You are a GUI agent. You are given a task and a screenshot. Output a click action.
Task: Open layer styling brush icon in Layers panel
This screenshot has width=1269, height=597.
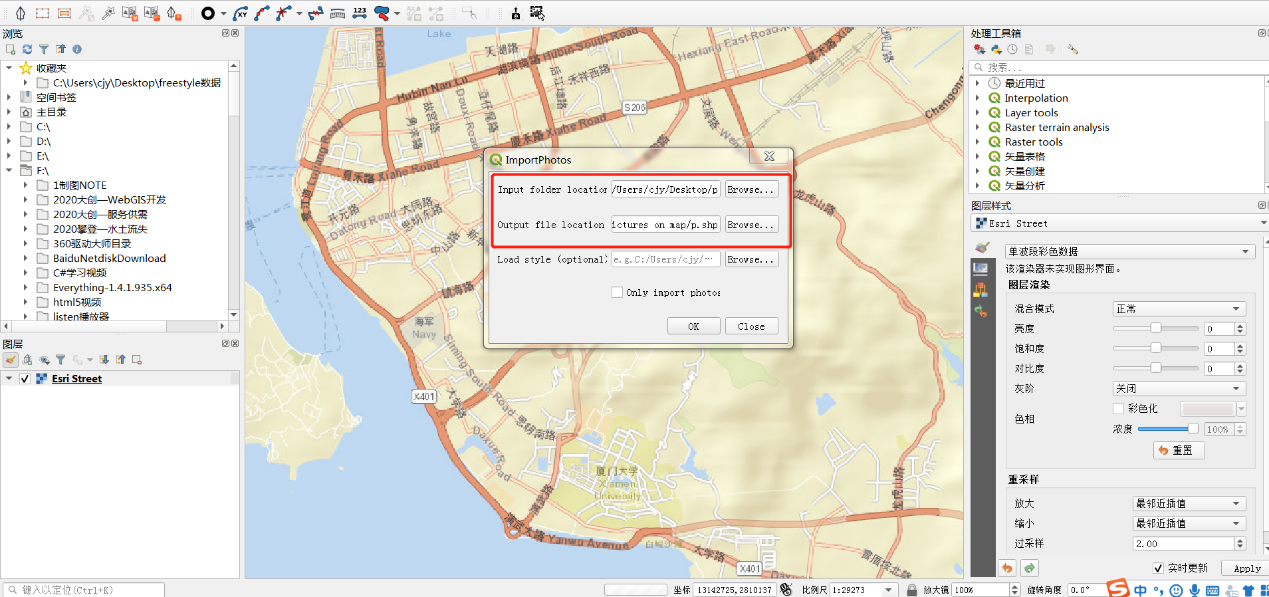pos(10,359)
